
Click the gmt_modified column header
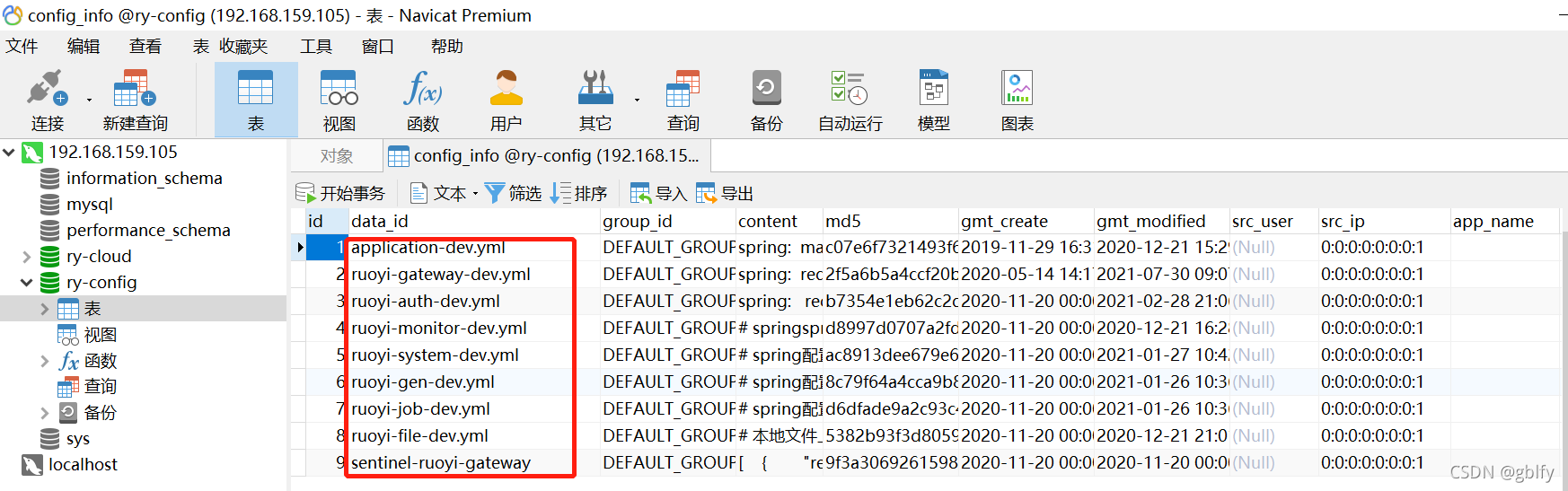coord(1161,222)
